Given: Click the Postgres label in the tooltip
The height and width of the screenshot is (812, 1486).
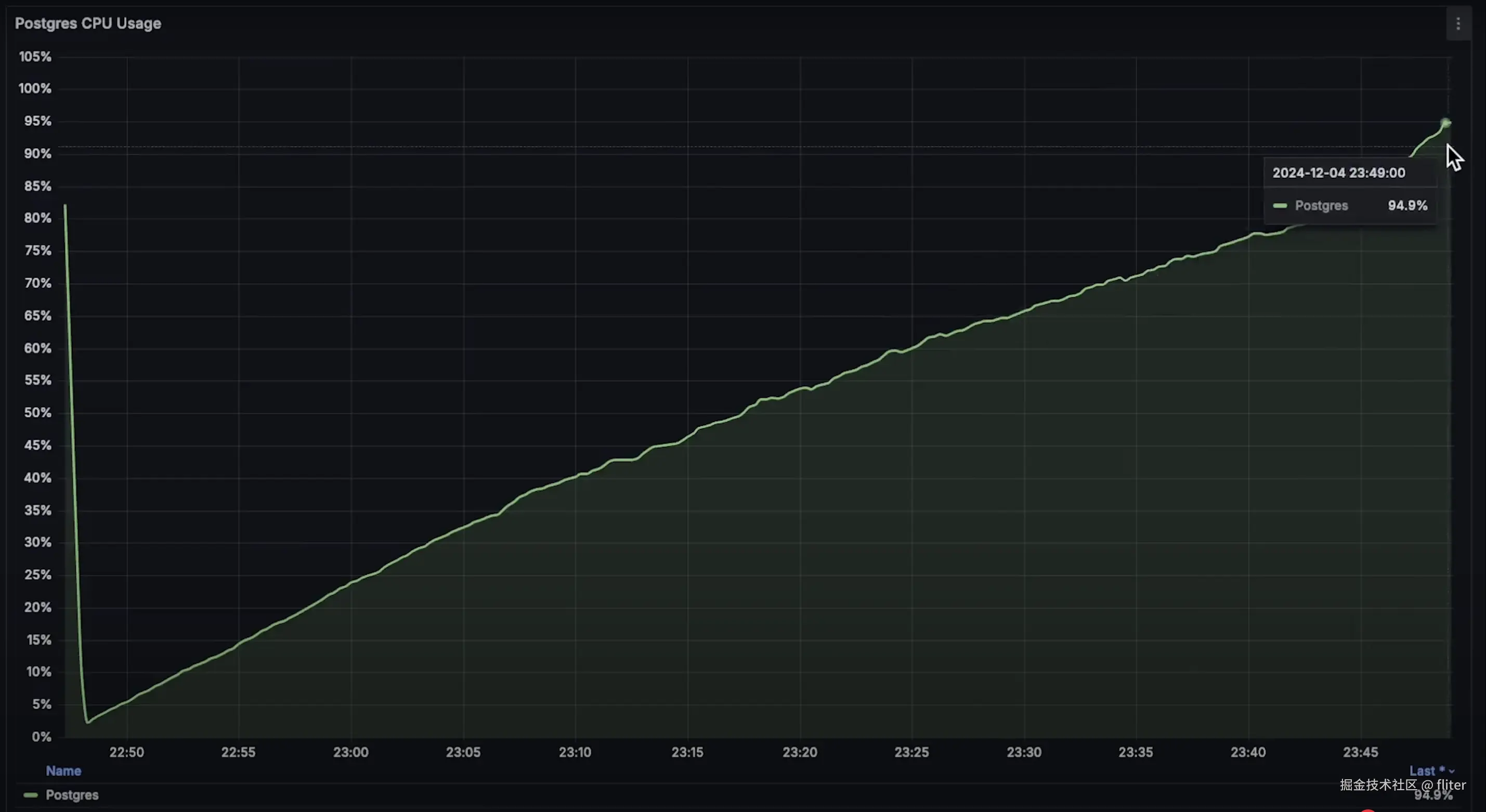Looking at the screenshot, I should point(1321,206).
